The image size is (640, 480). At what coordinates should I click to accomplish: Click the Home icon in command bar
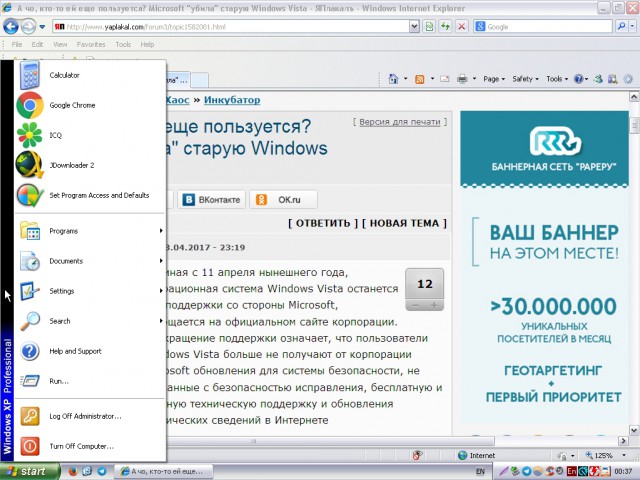point(393,79)
